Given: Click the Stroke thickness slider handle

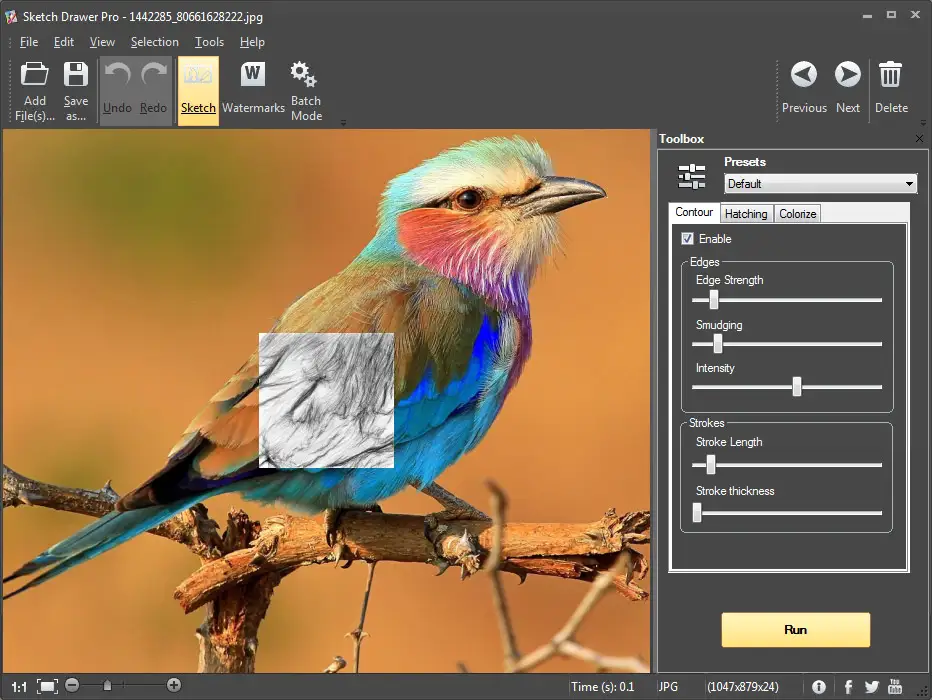Looking at the screenshot, I should [x=697, y=512].
